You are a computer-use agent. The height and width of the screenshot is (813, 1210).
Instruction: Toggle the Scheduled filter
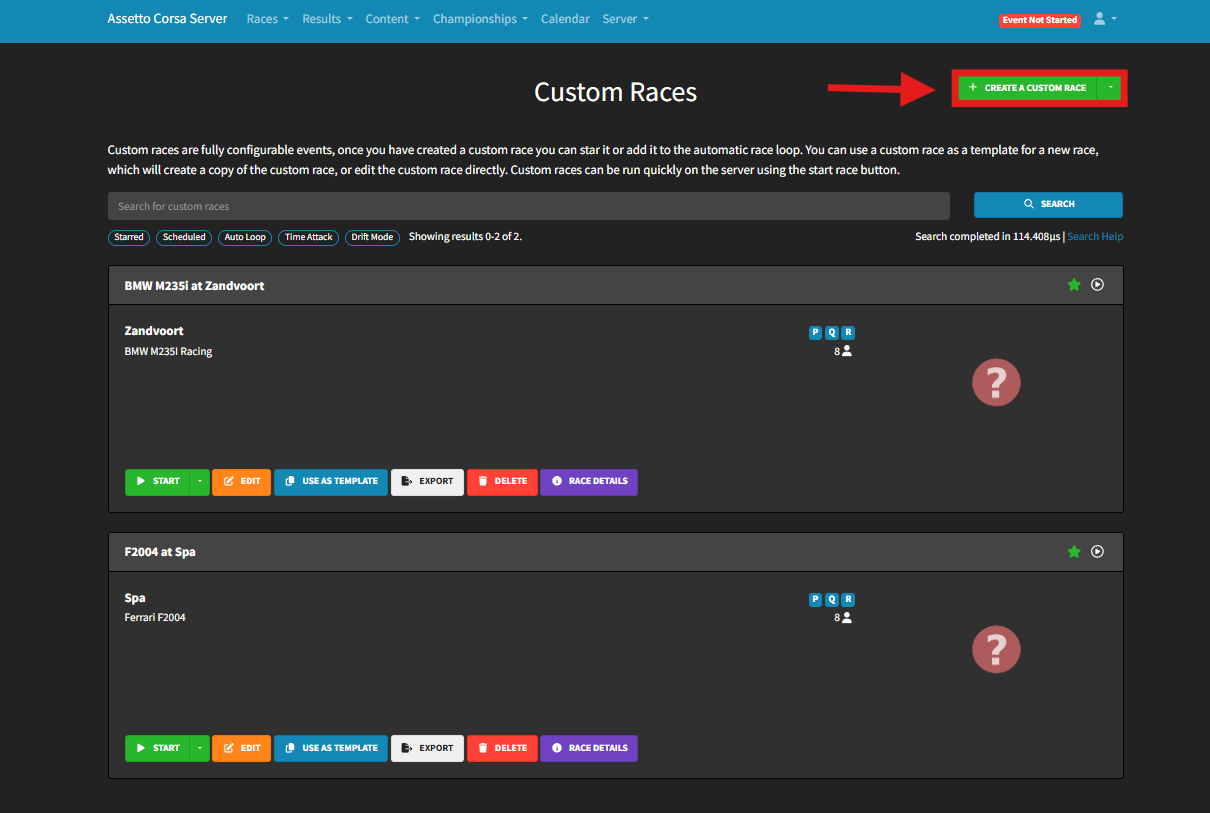(184, 237)
